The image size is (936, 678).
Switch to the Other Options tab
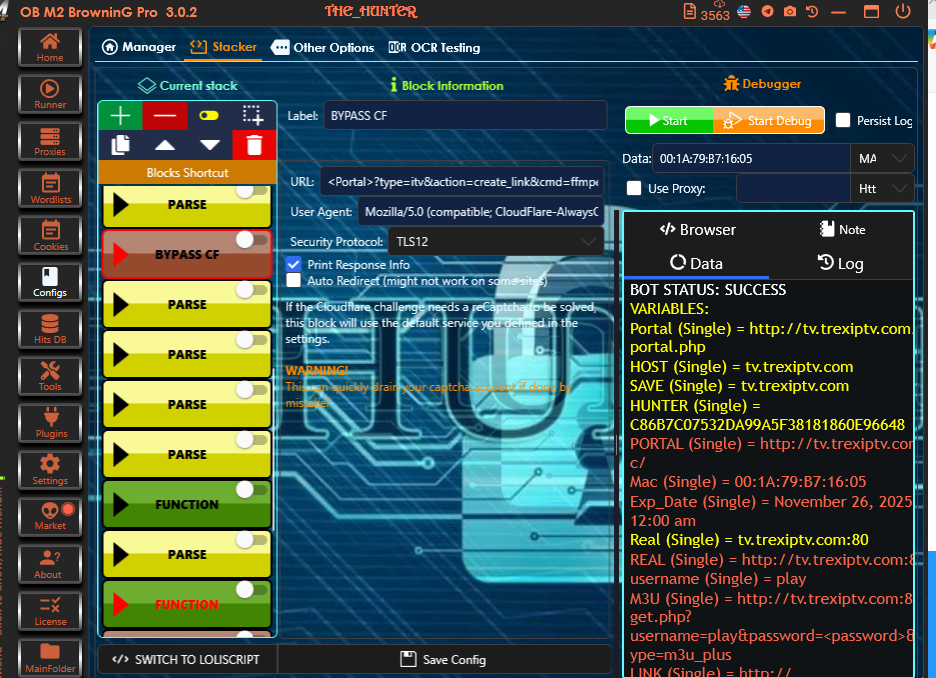tap(323, 47)
